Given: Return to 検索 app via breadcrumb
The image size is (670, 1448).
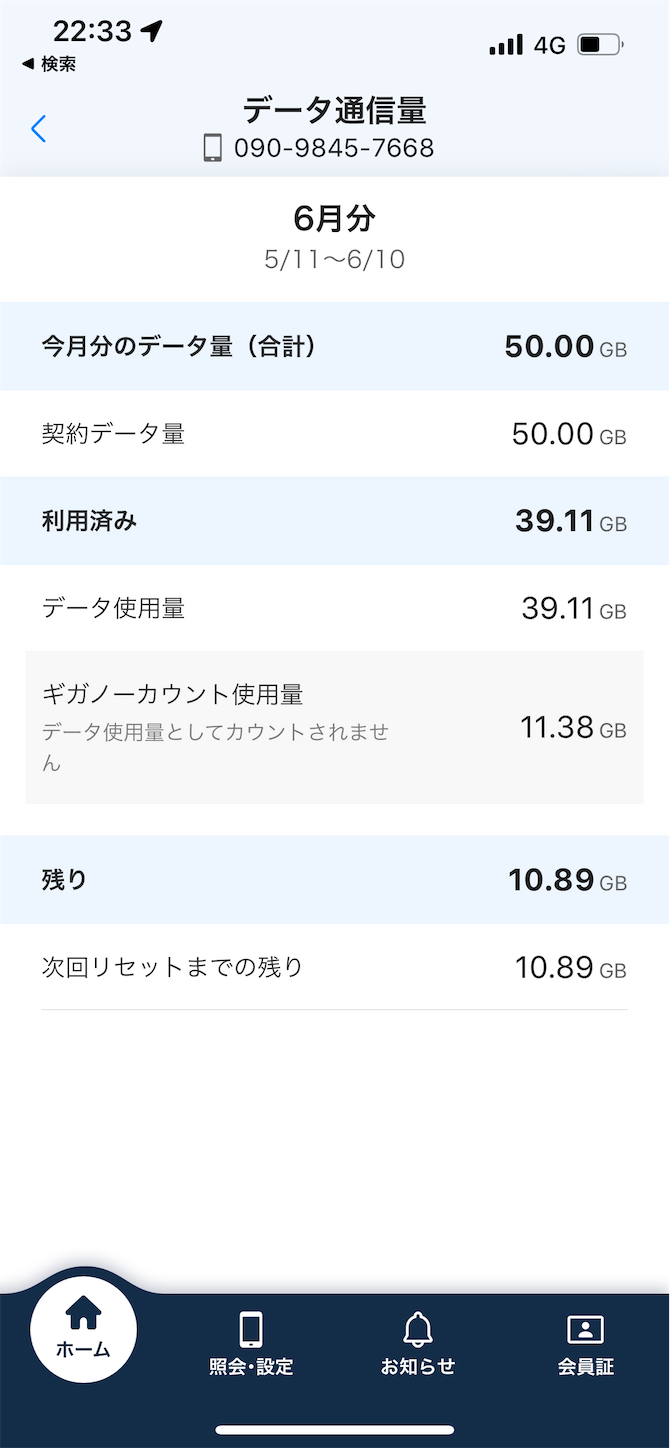Looking at the screenshot, I should pos(48,64).
